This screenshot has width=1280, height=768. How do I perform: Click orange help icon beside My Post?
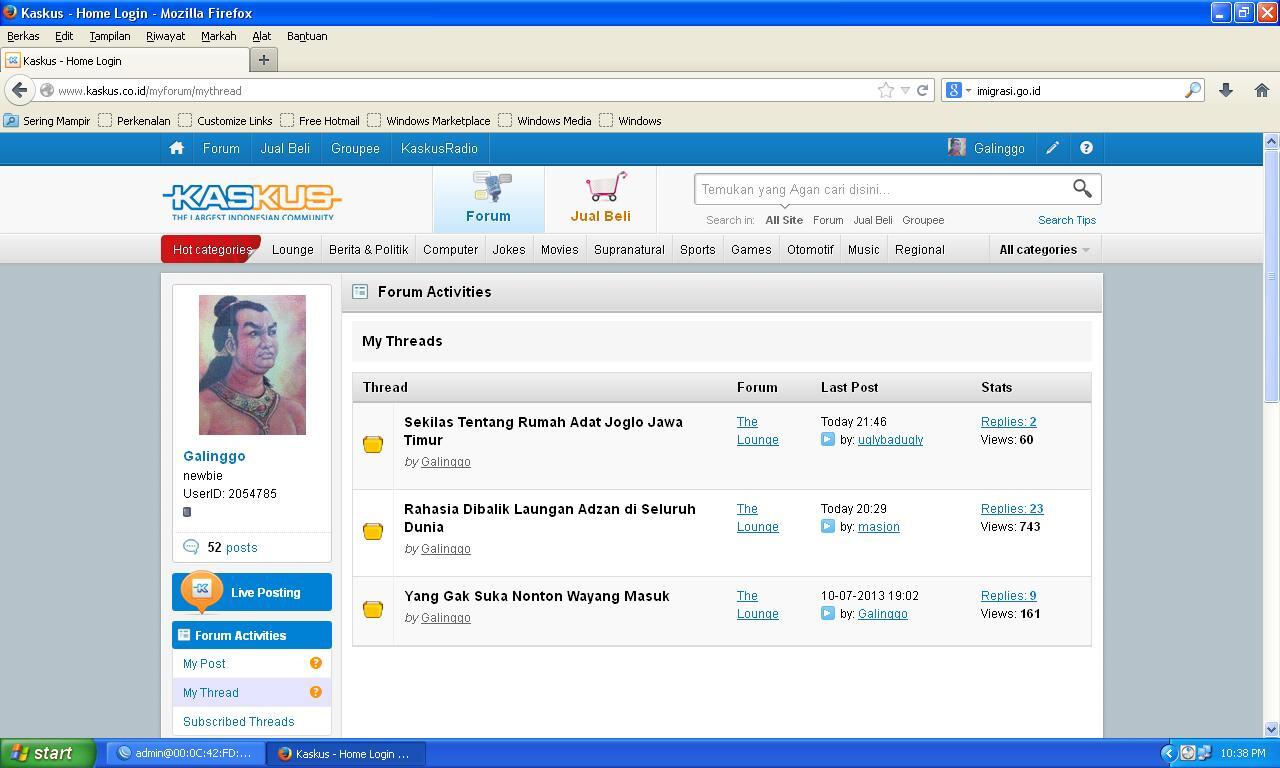[x=316, y=663]
